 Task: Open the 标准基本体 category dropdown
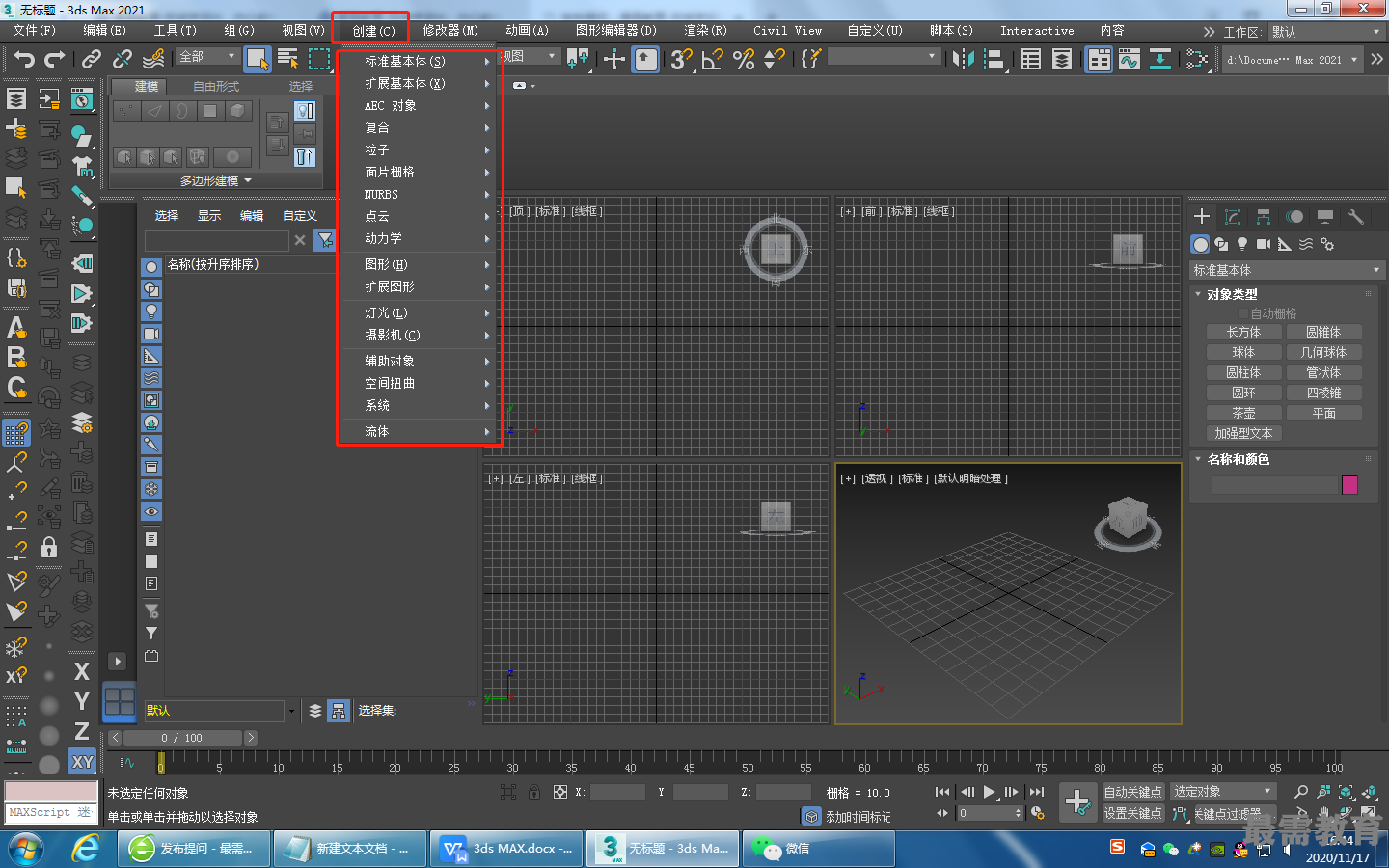[1287, 270]
